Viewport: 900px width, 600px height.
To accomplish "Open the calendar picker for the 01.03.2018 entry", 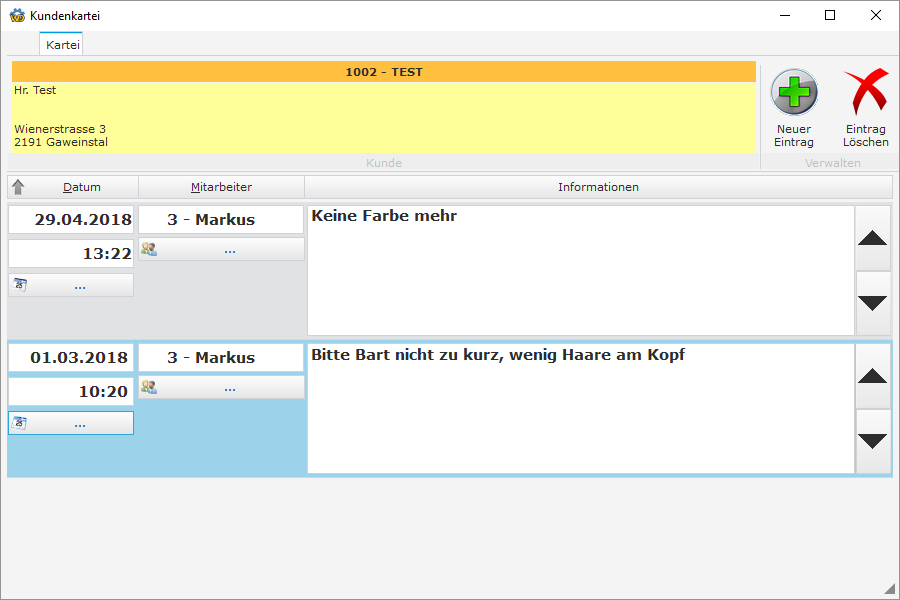I will [71, 423].
